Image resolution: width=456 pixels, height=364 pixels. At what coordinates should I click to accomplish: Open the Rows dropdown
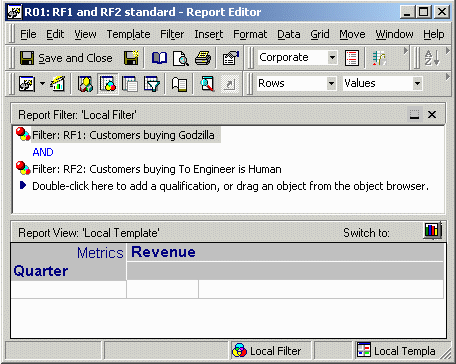point(331,83)
